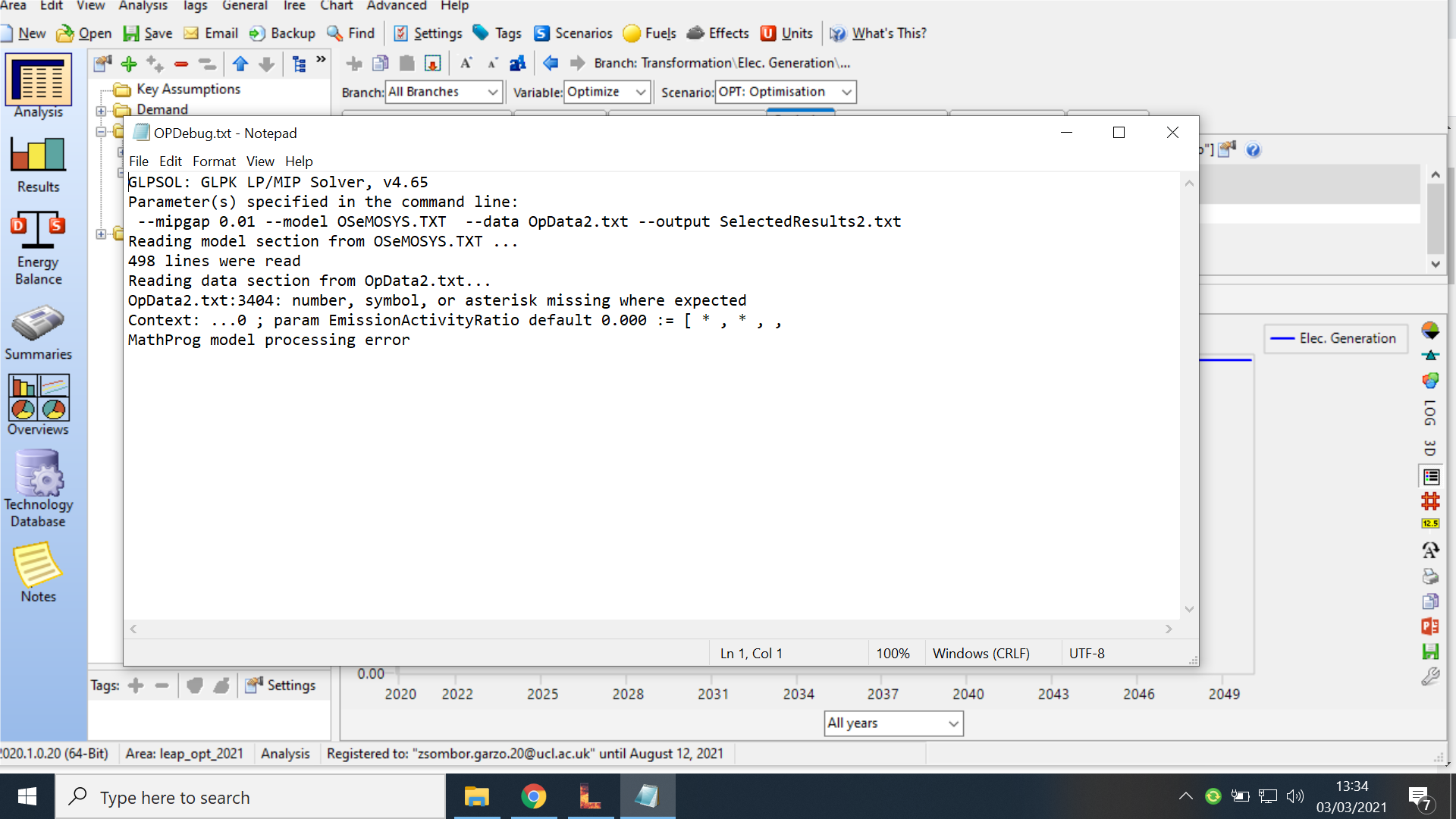
Task: Click the Fuels toolbar button
Action: pos(650,33)
